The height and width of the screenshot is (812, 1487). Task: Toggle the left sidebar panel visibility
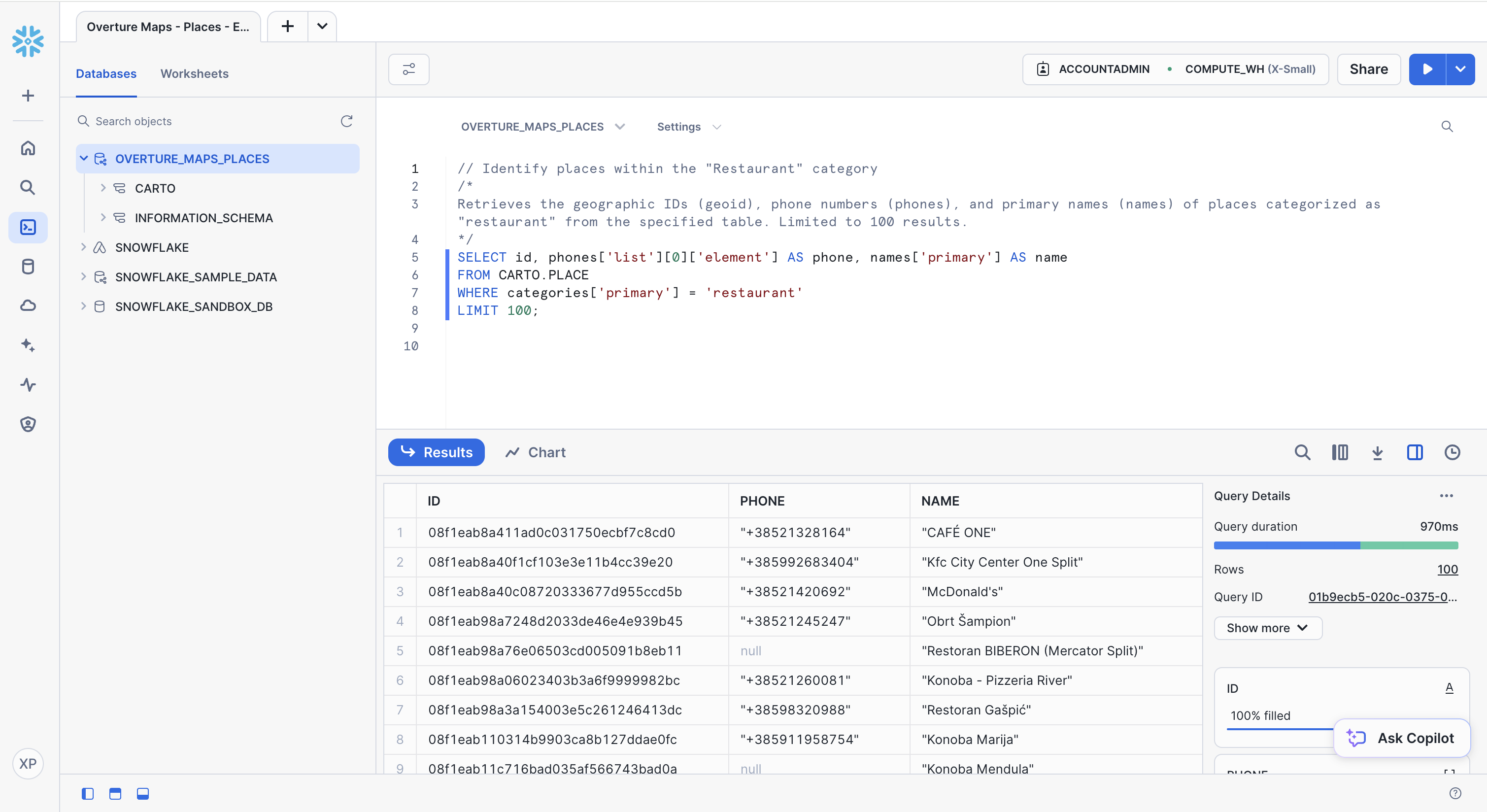pos(88,794)
